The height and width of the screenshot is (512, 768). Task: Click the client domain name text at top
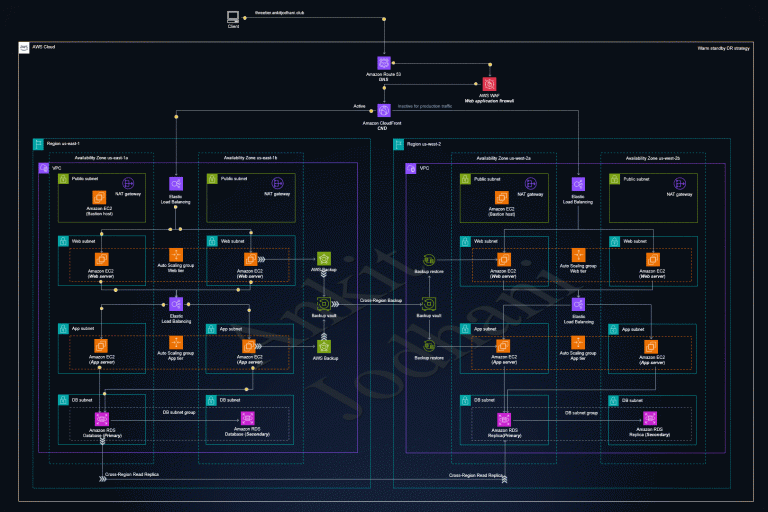pos(279,13)
